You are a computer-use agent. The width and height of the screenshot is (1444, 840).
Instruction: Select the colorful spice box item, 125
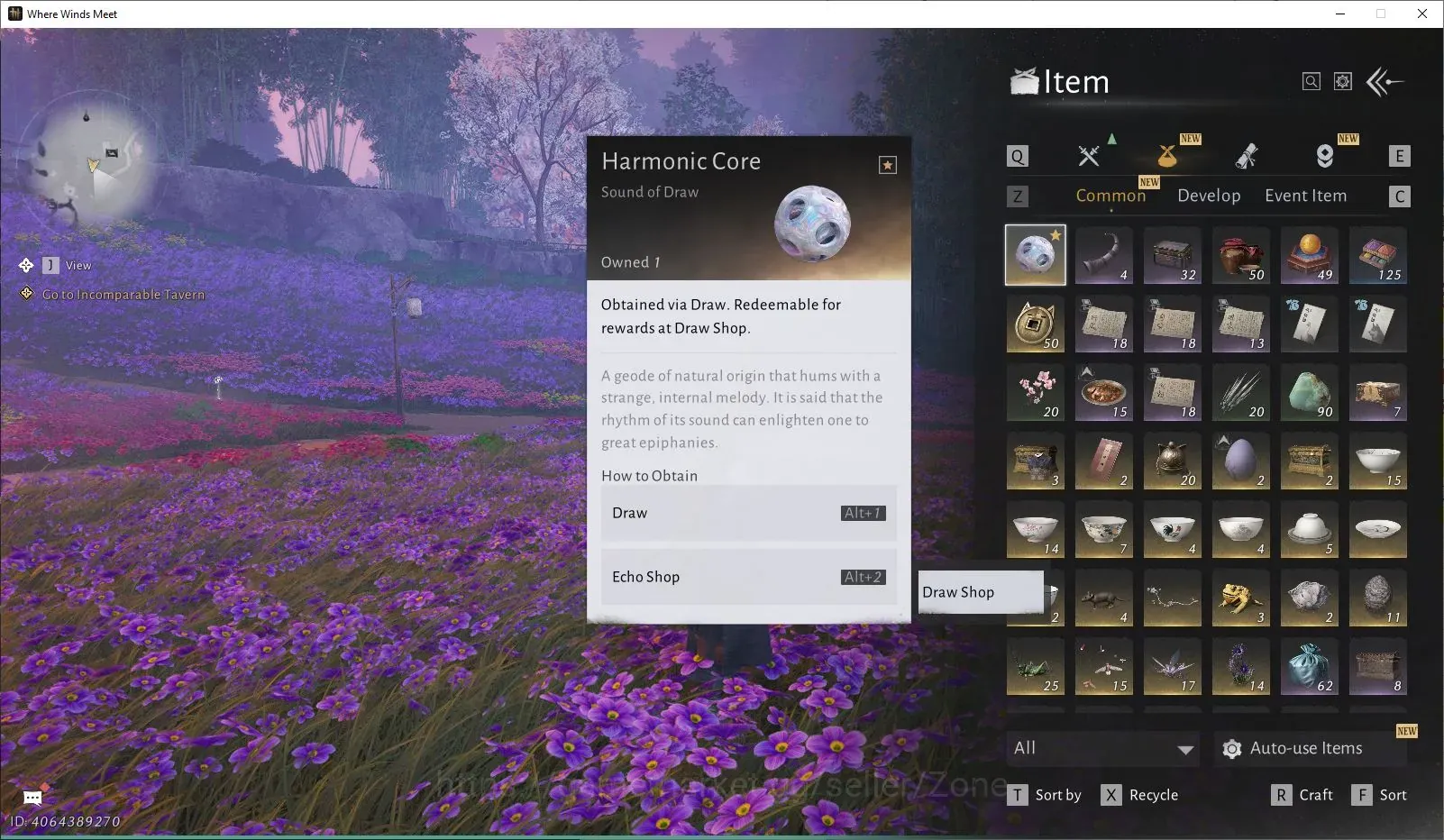coord(1378,255)
